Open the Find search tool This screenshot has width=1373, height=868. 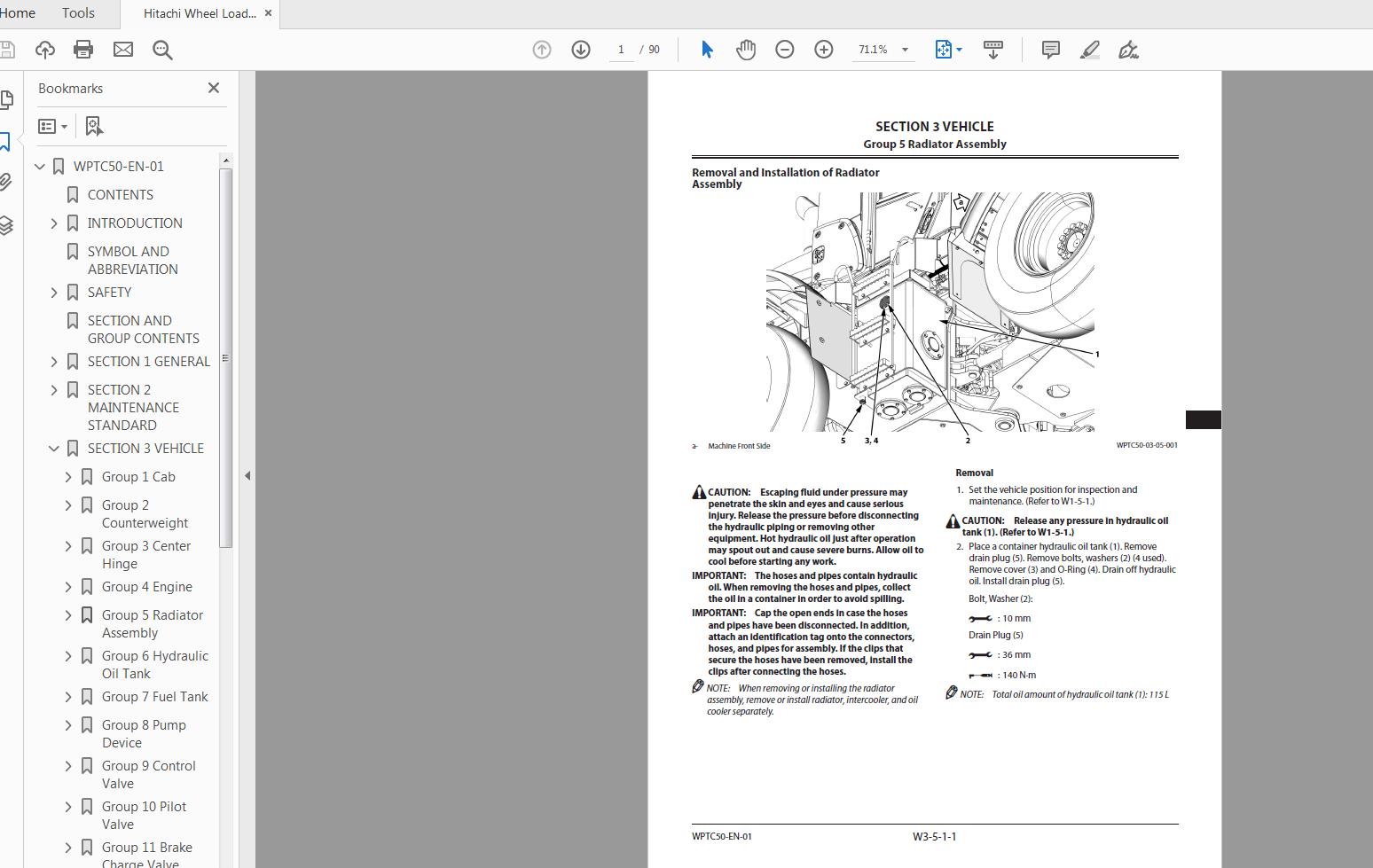coord(162,50)
